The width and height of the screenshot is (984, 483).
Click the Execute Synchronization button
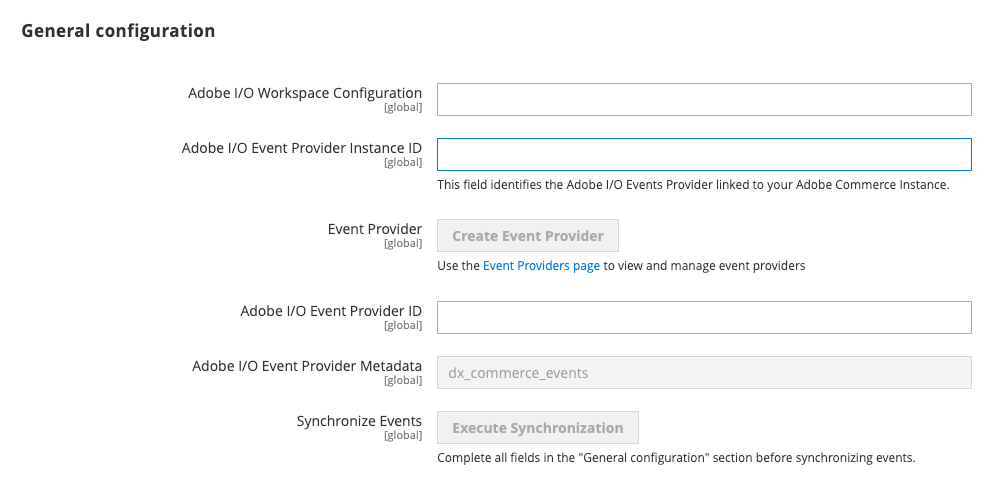(x=538, y=428)
